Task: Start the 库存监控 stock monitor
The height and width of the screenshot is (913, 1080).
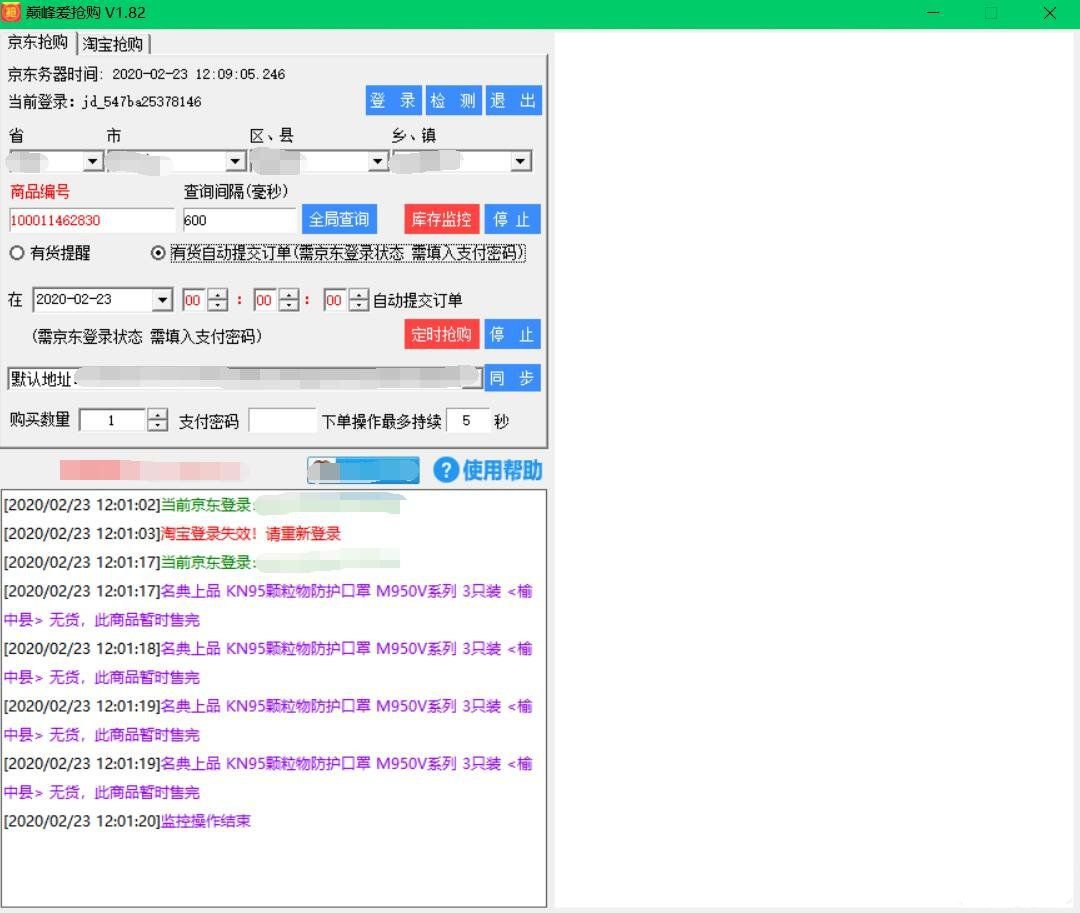Action: click(441, 219)
